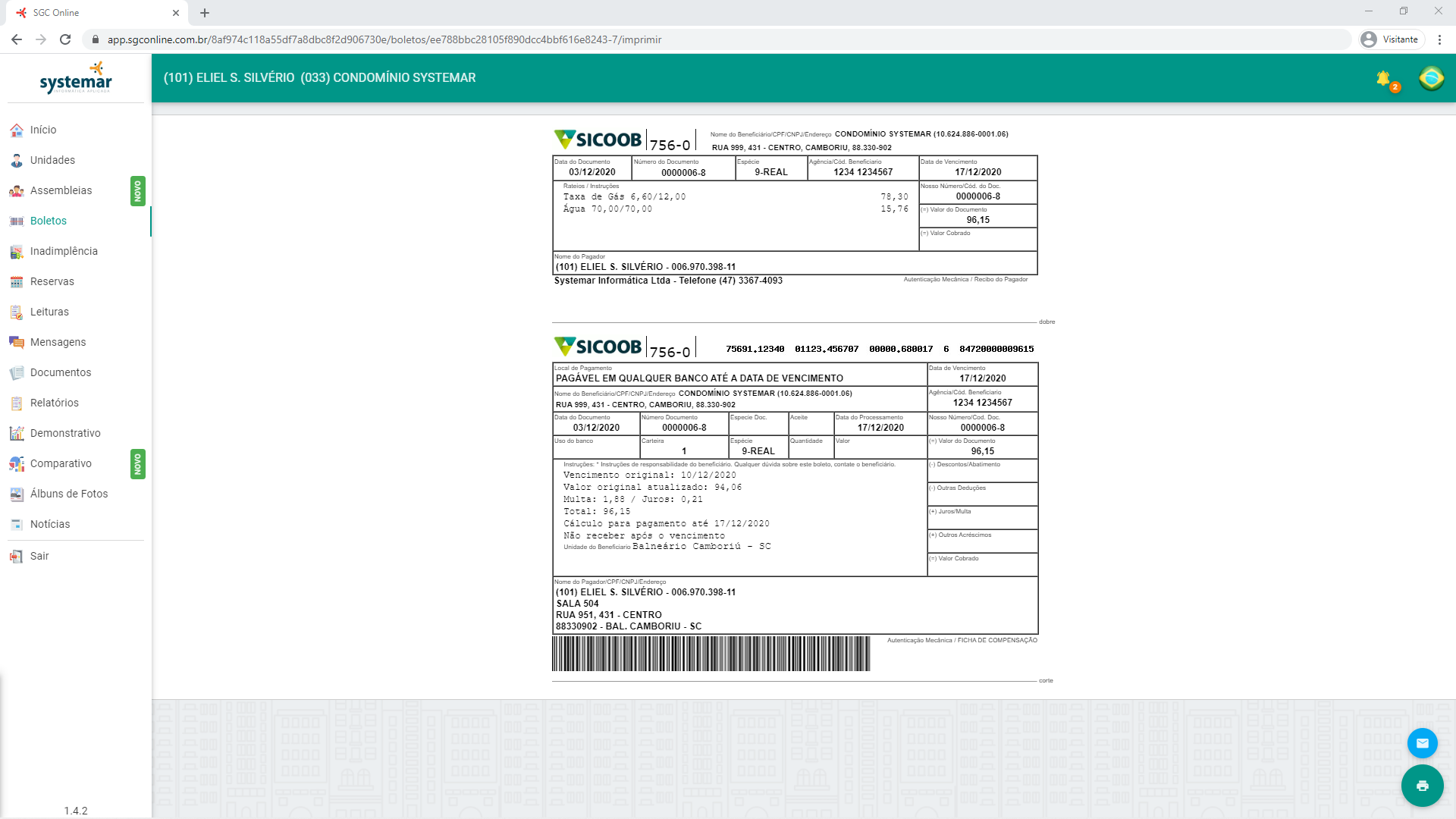Click the Reservas calendar icon
Screen dimensions: 1456x819
point(17,281)
